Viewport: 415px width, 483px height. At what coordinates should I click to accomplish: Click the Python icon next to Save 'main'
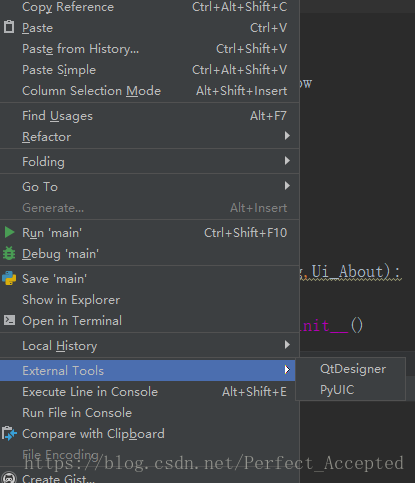pos(9,278)
